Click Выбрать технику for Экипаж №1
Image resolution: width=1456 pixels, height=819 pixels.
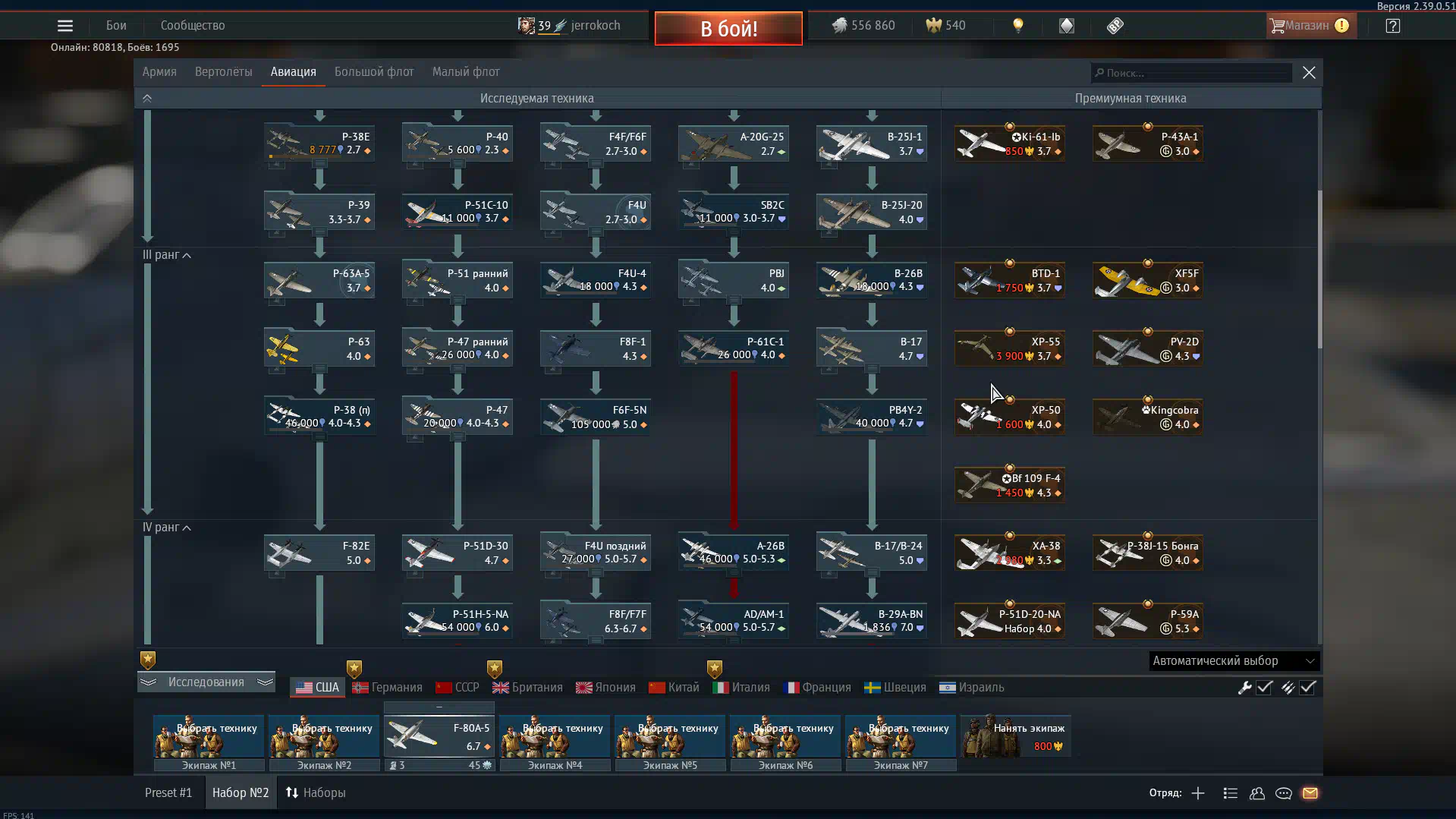209,736
